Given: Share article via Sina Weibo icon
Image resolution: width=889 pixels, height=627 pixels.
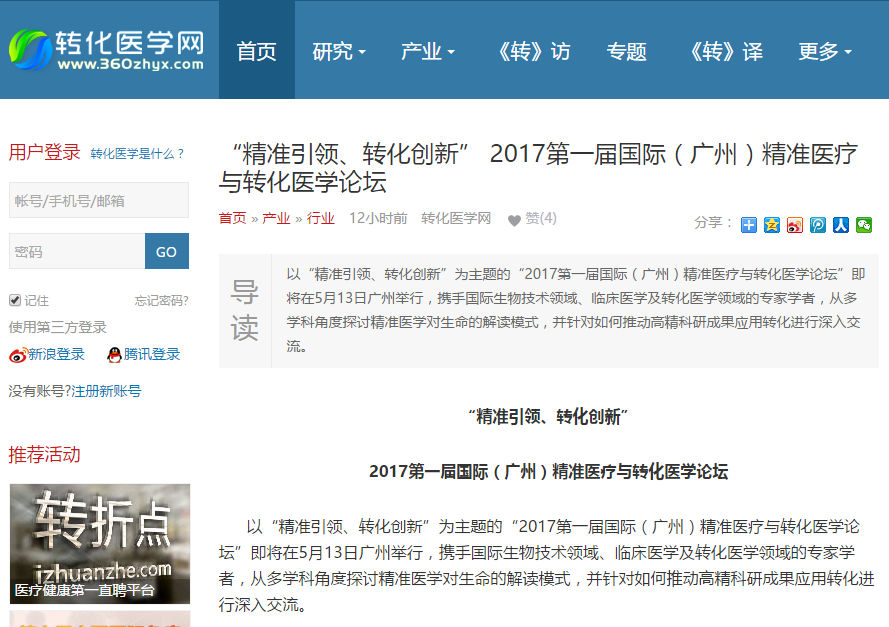Looking at the screenshot, I should point(795,225).
